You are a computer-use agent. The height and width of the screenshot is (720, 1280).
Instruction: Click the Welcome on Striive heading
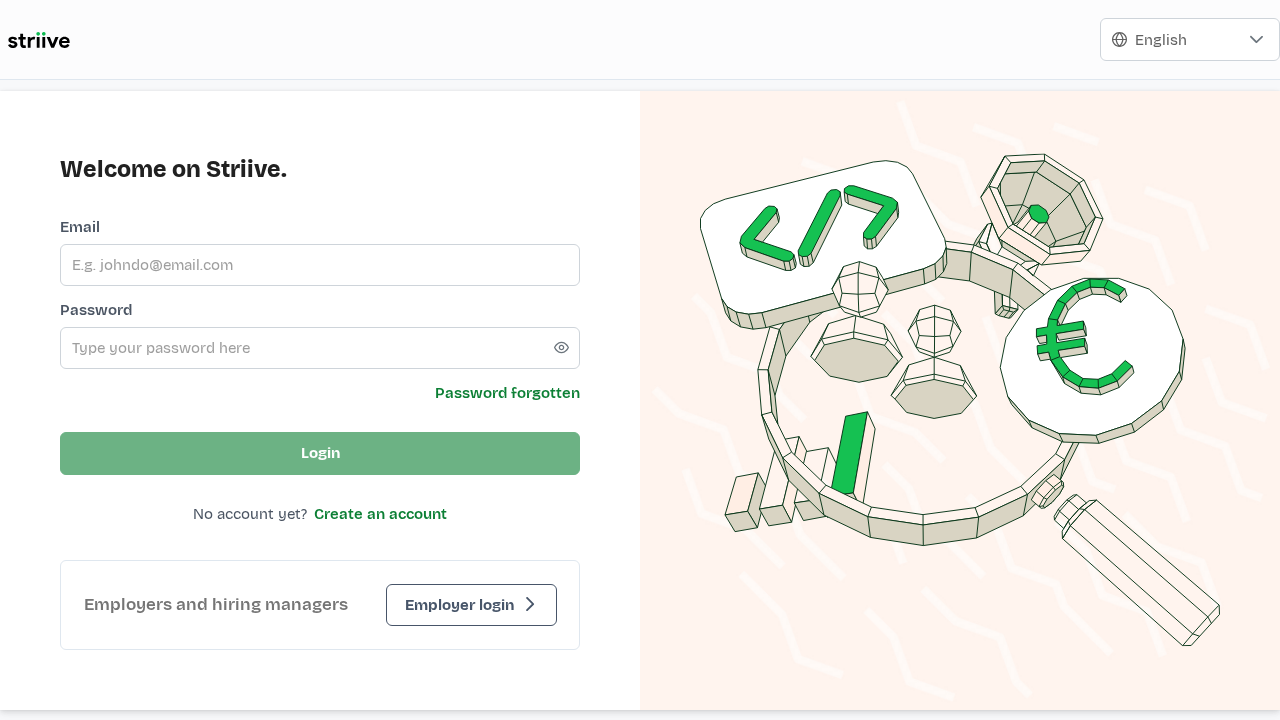tap(173, 169)
